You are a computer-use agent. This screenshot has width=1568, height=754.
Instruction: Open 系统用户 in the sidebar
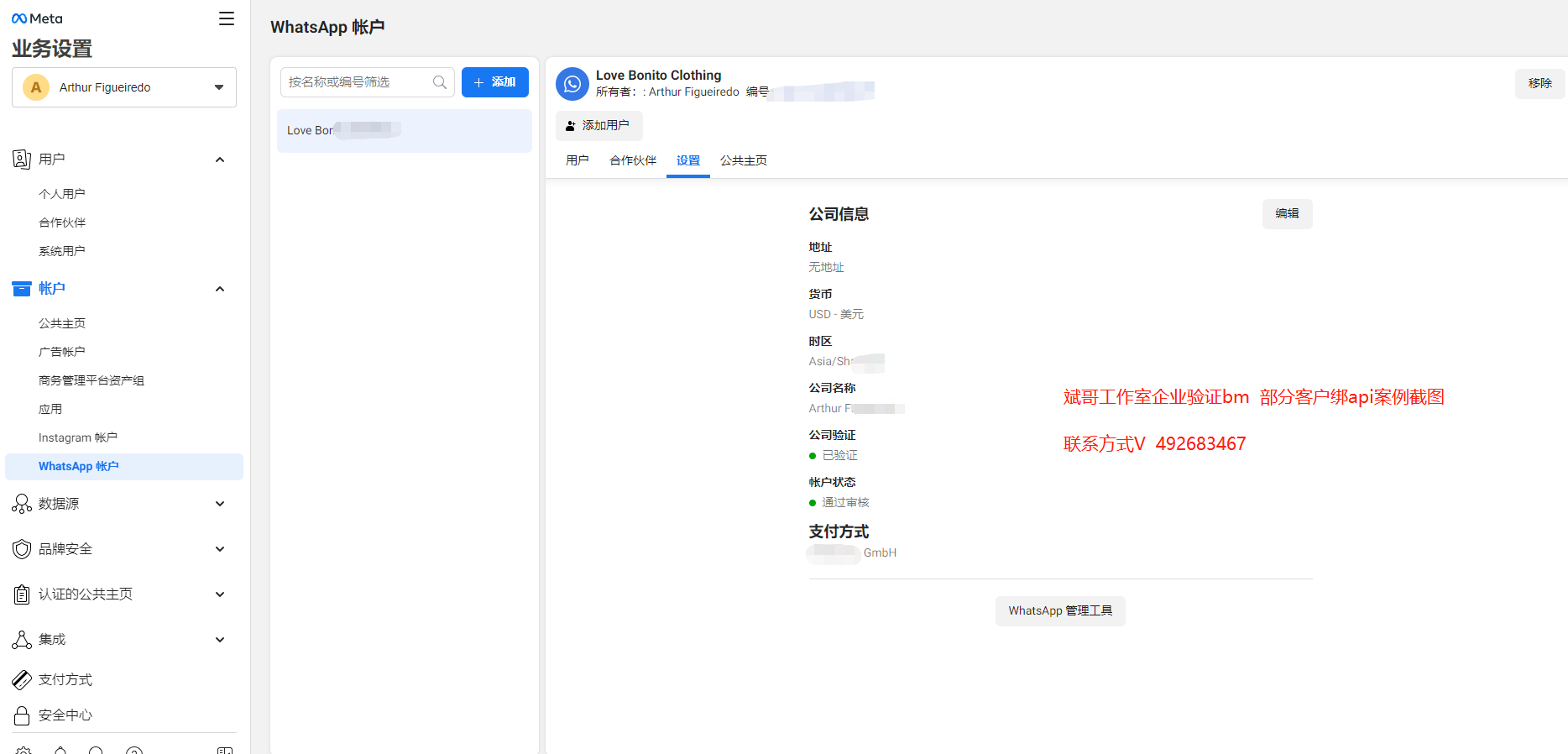[x=62, y=251]
